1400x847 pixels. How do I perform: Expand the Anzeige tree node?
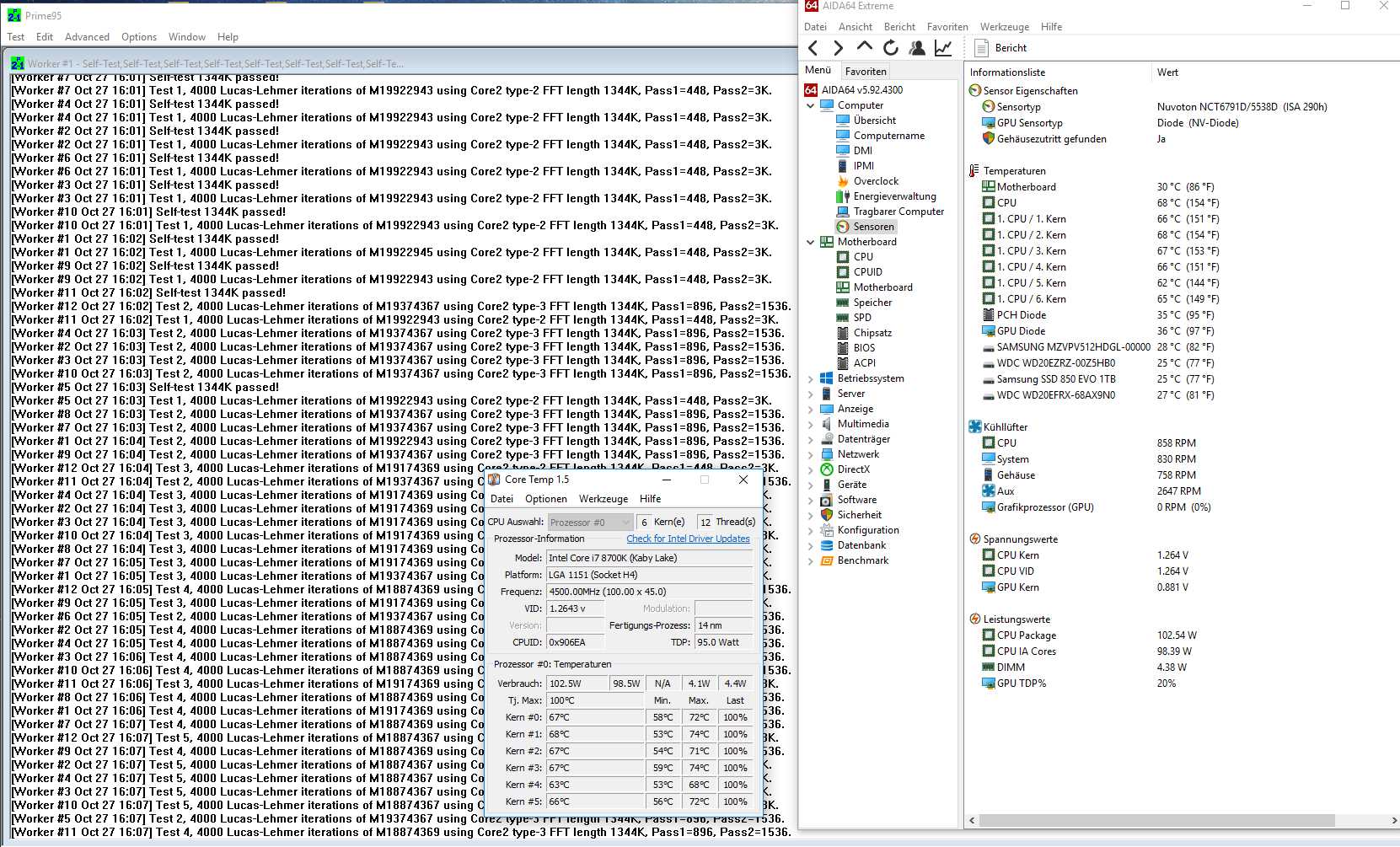[x=811, y=409]
